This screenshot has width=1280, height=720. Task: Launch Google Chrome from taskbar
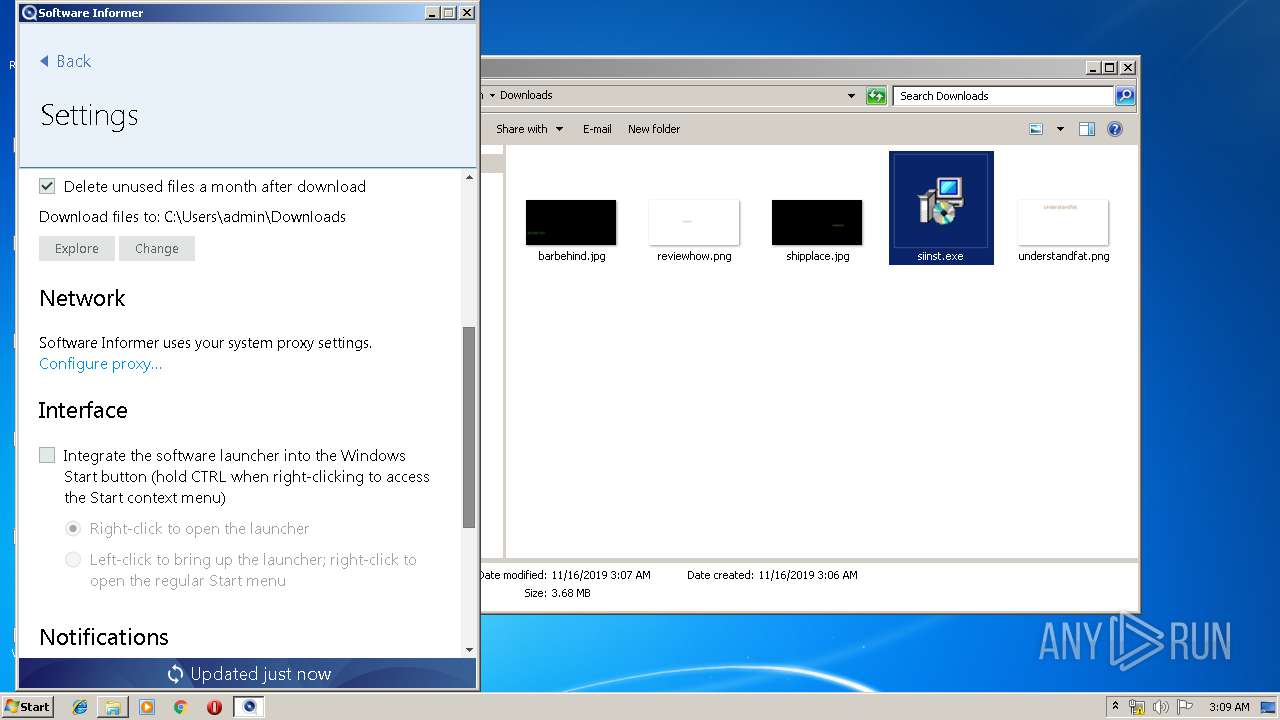coord(181,707)
